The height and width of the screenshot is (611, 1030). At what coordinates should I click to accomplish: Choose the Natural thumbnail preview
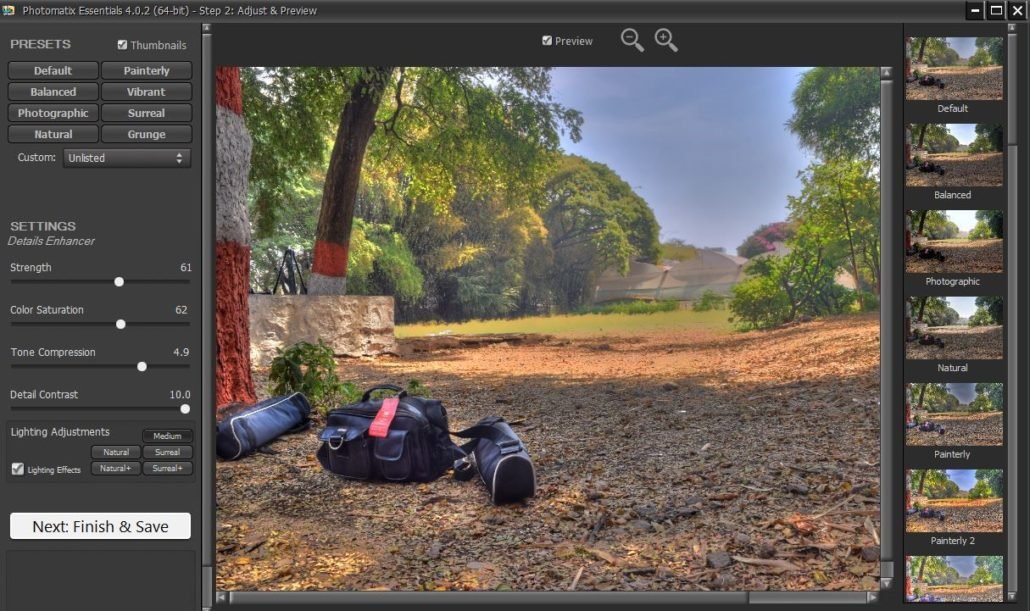tap(954, 328)
